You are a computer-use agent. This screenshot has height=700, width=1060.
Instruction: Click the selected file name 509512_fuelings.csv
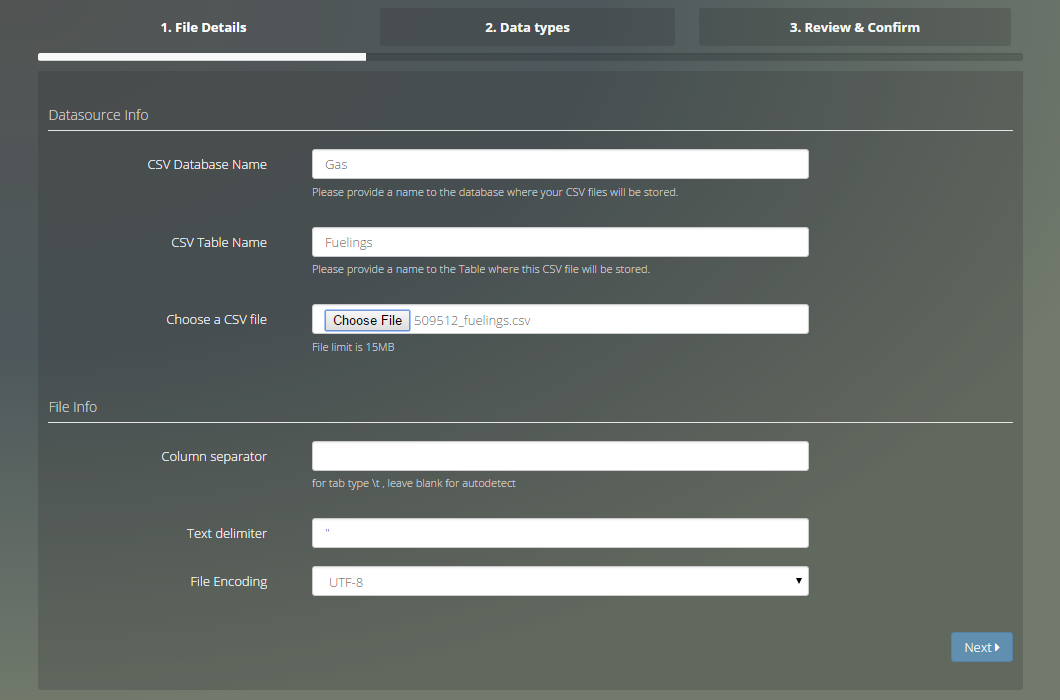pyautogui.click(x=470, y=320)
